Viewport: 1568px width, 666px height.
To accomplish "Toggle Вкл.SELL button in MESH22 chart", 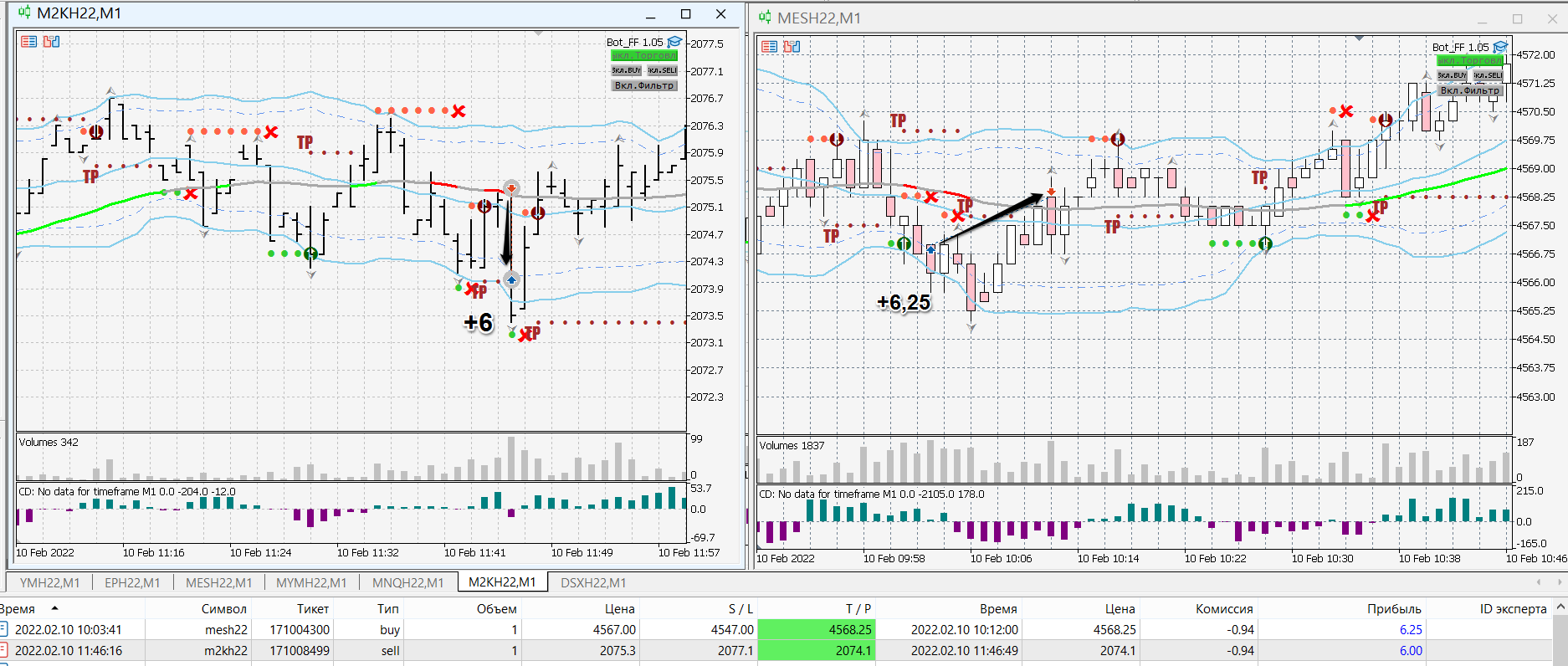I will [x=1488, y=75].
